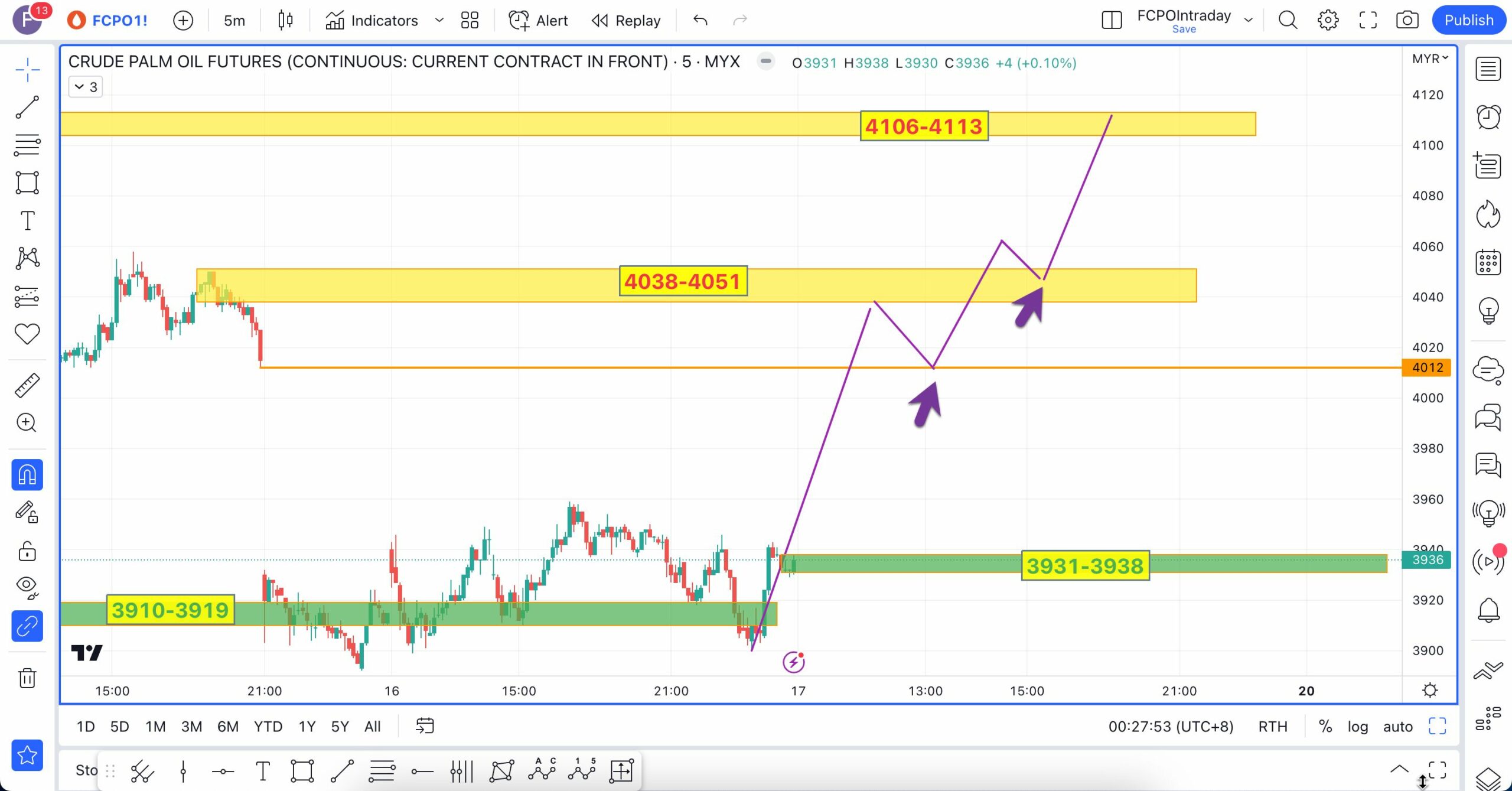1512x791 pixels.
Task: Click the Publish button
Action: pyautogui.click(x=1468, y=21)
